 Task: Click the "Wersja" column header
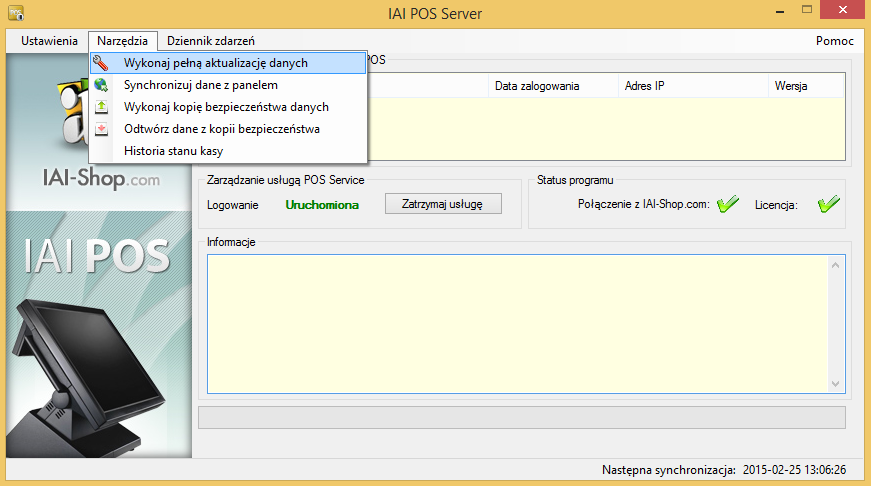click(x=791, y=86)
